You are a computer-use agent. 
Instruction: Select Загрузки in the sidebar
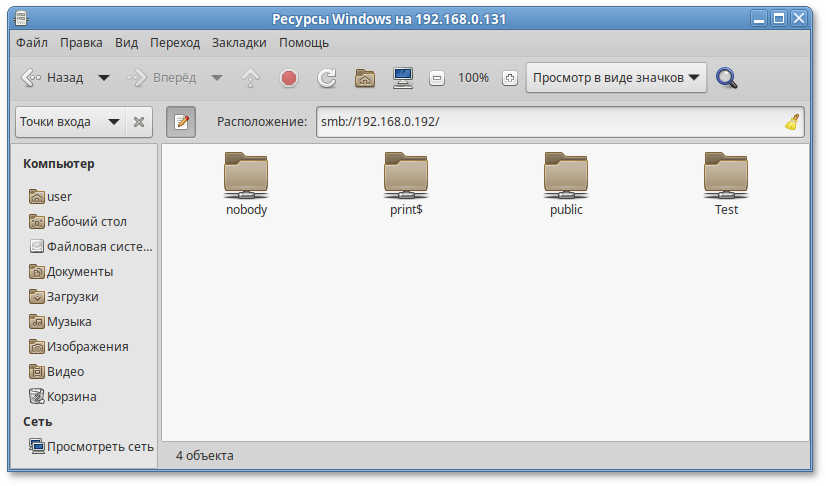72,297
